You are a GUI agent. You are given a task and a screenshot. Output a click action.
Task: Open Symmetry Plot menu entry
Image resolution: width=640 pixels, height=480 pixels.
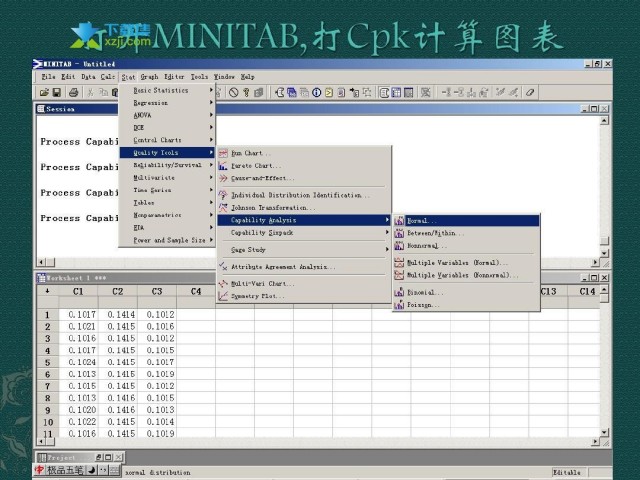[304, 296]
